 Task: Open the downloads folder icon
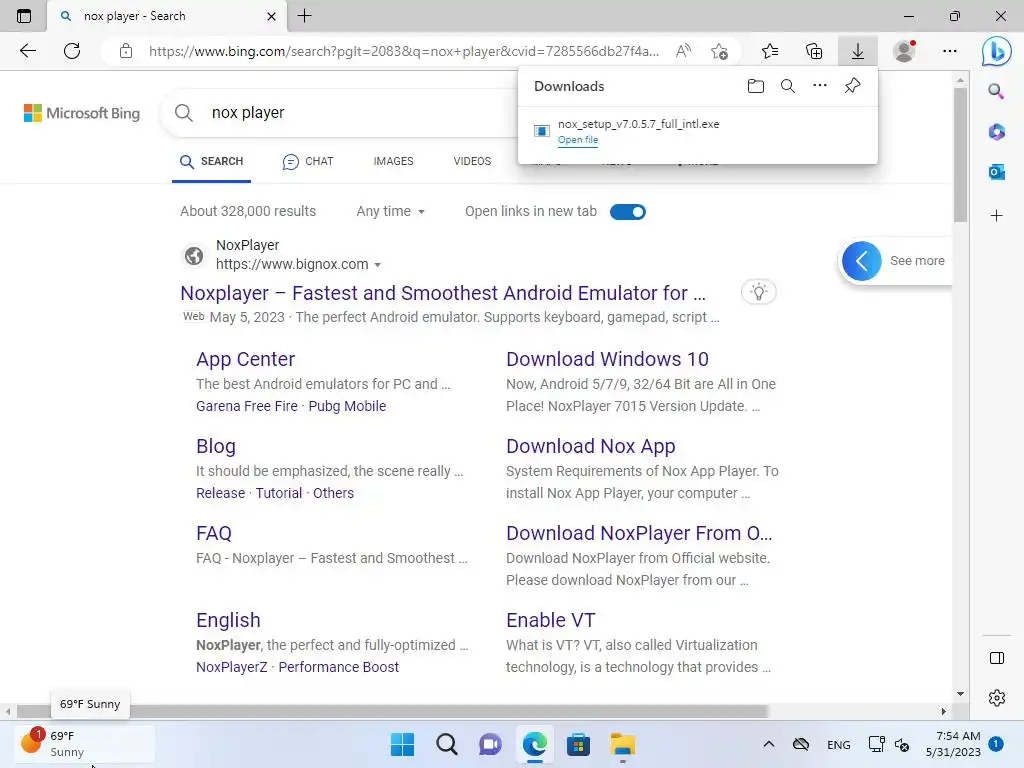point(756,86)
